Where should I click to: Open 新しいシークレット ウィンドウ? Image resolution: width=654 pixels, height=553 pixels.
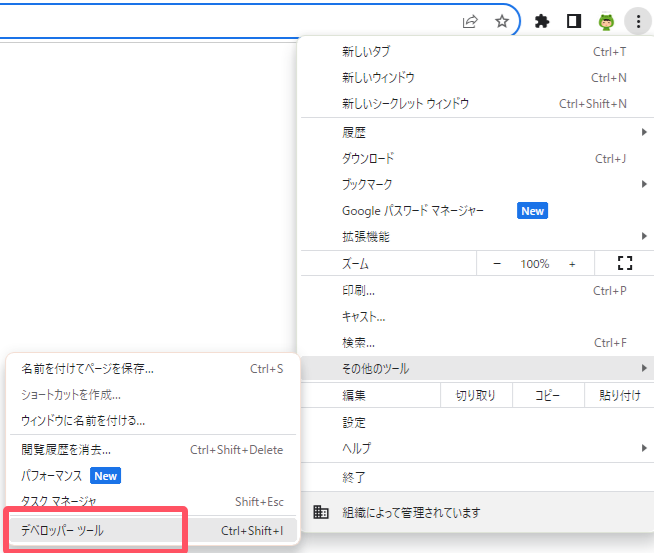click(x=477, y=103)
